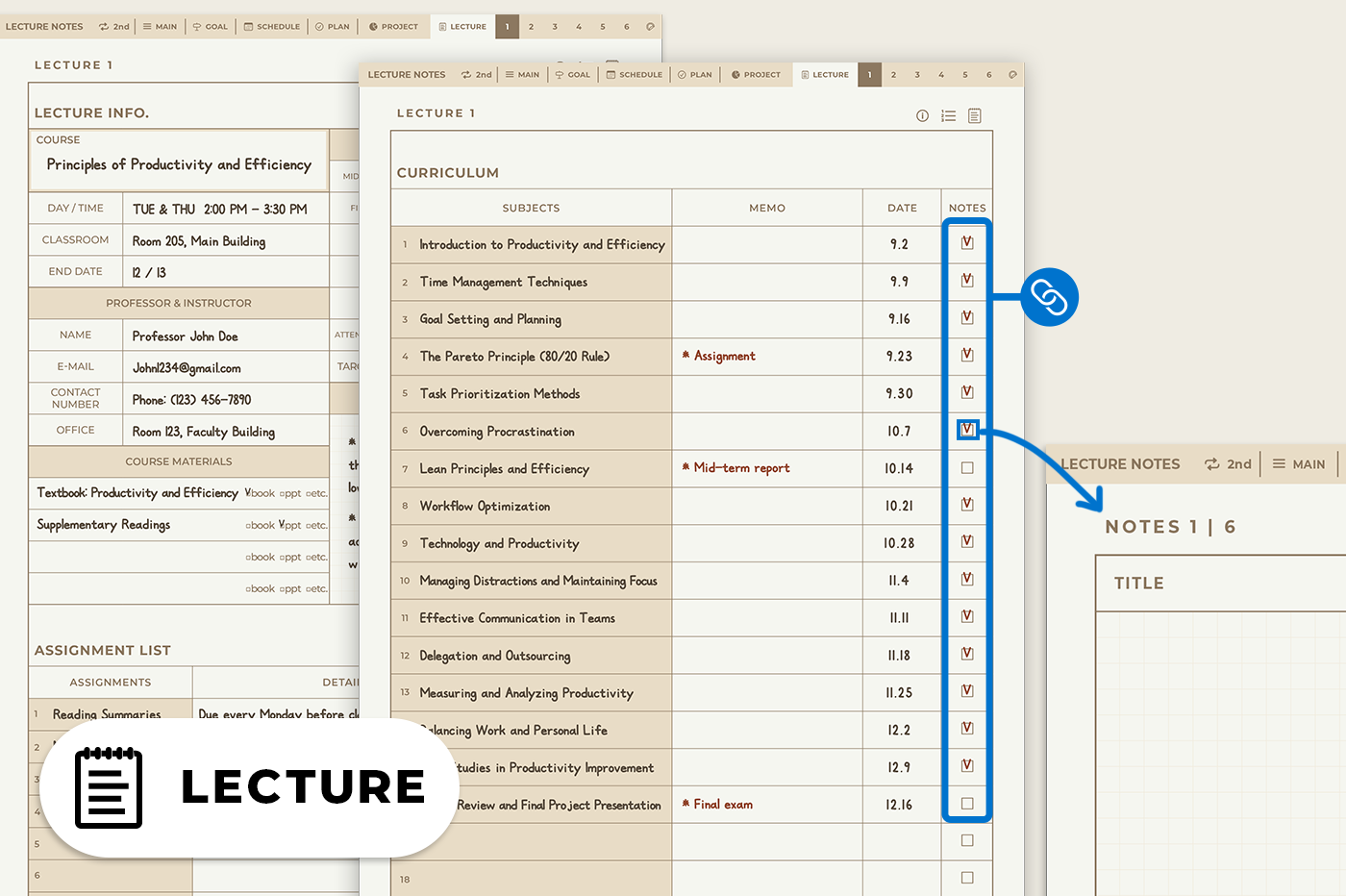Click the Time Management Techniques subject entry
1346x896 pixels.
503,282
